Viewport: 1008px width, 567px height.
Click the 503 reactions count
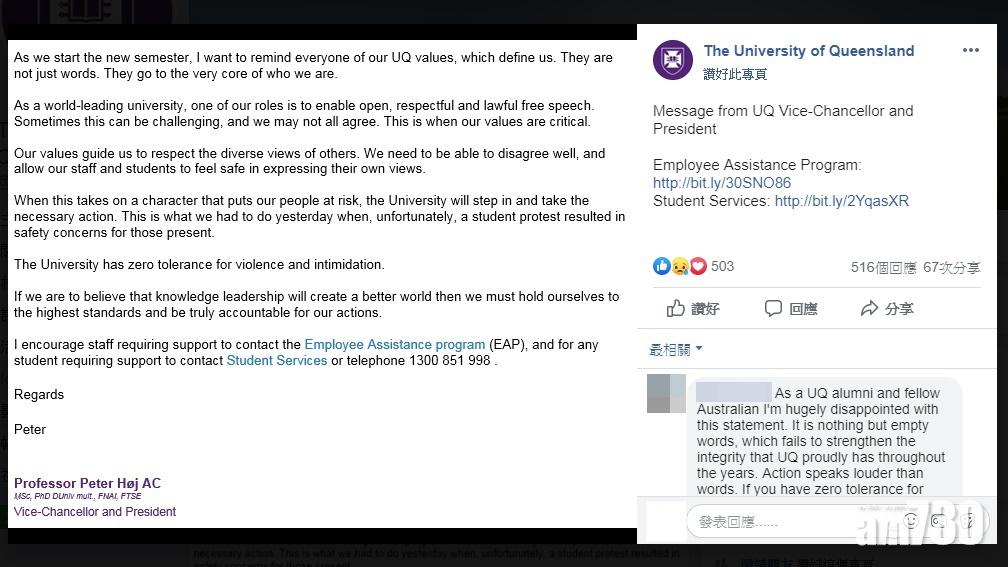(722, 266)
